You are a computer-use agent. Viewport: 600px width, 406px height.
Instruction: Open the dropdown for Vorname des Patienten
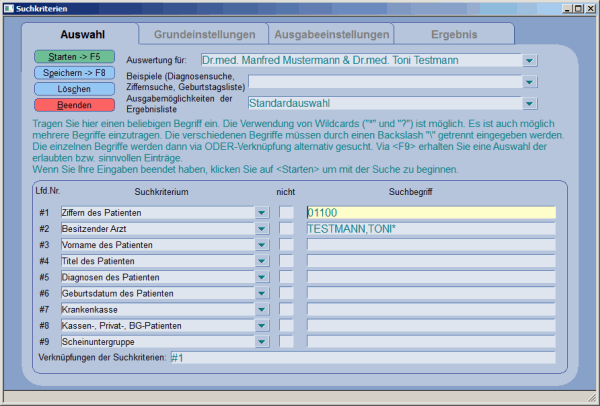[261, 245]
